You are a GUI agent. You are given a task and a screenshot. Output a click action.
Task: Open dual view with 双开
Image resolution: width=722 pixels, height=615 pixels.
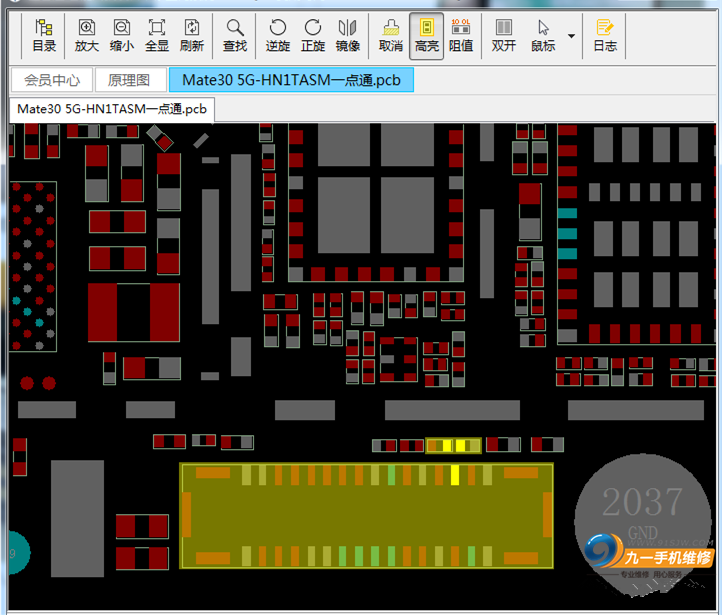(x=504, y=36)
